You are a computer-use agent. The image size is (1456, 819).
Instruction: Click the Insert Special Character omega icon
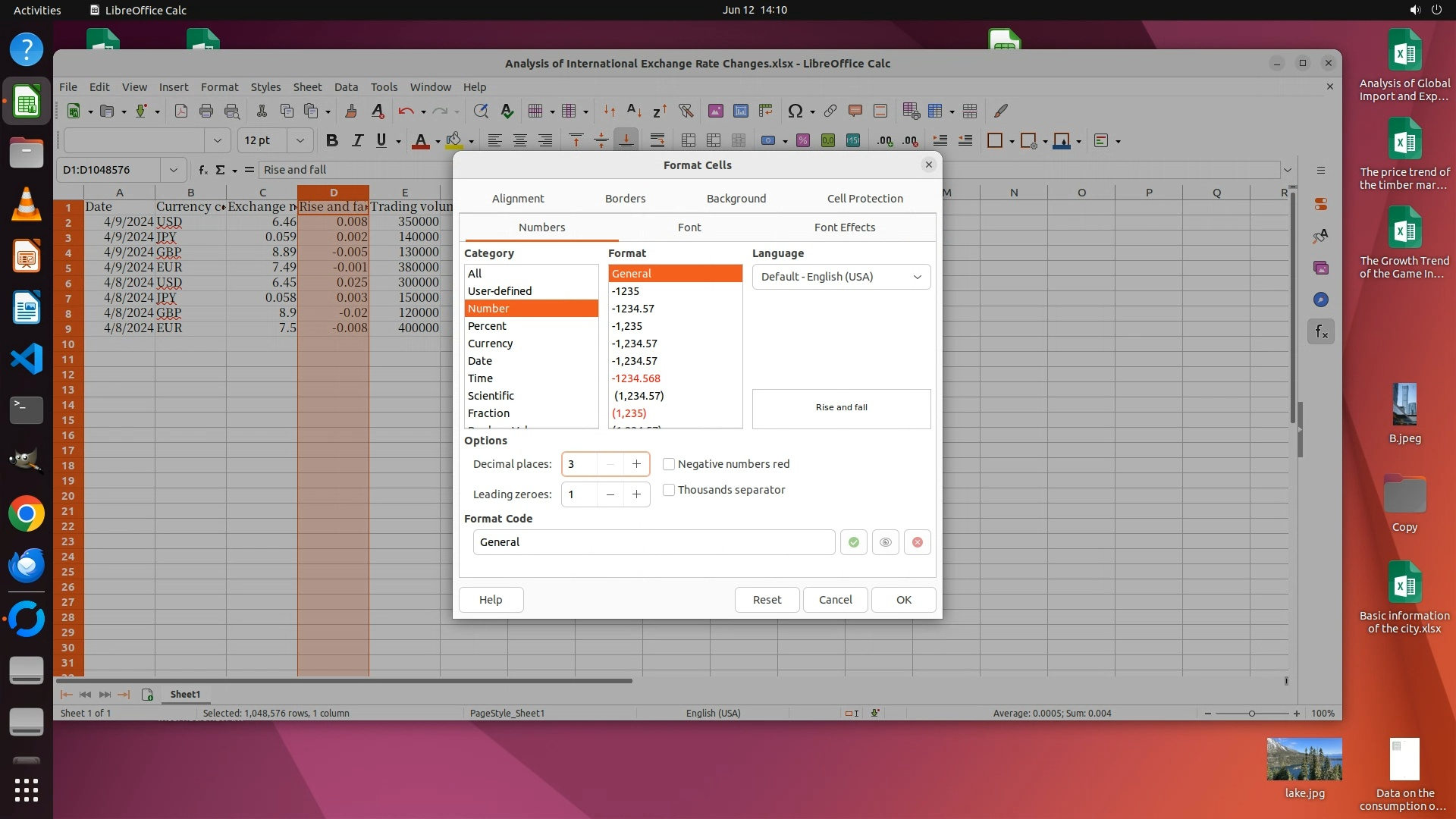(x=795, y=111)
